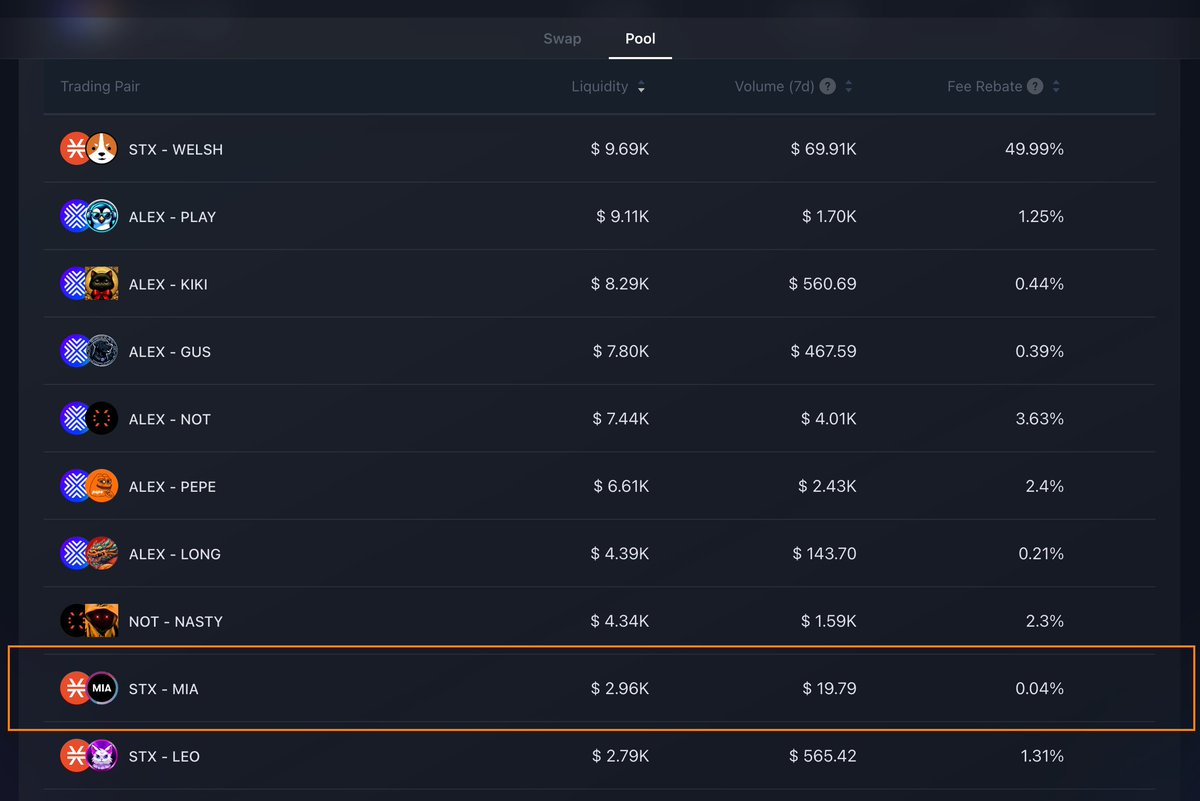
Task: Click the GUS token icon
Action: [102, 351]
